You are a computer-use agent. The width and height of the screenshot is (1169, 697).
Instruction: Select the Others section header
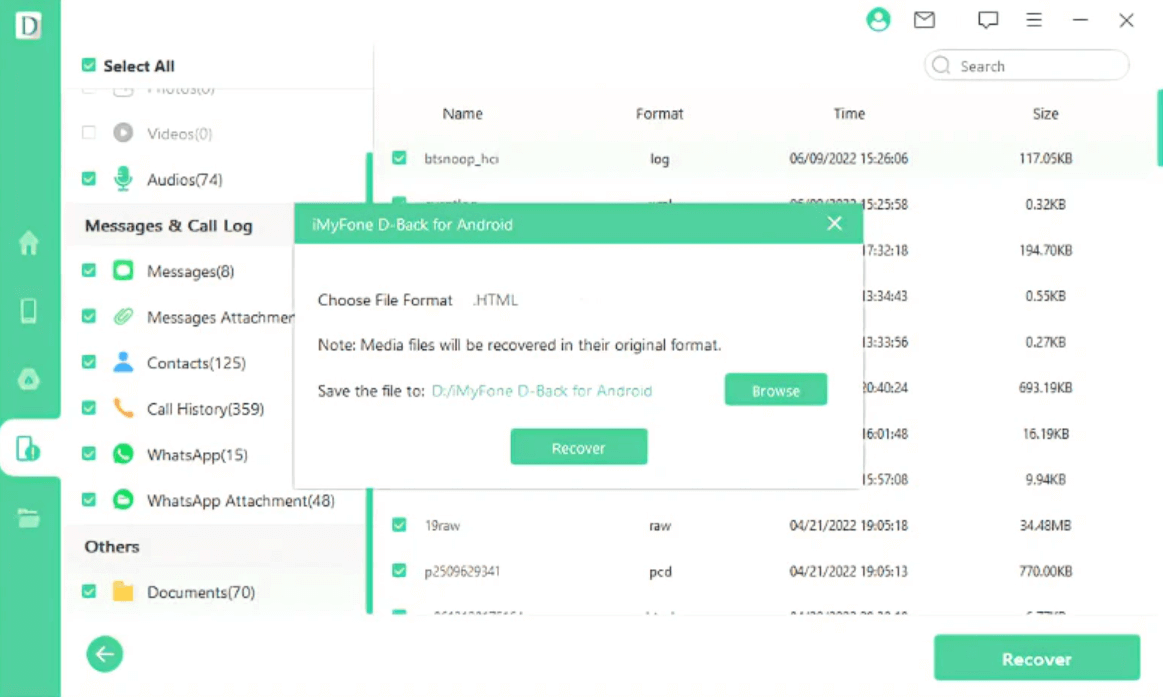pos(110,546)
